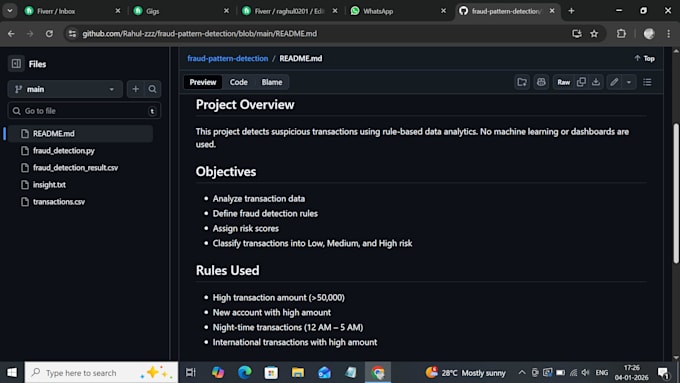Open Microsoft Store from taskbar
This screenshot has width=680, height=383.
coord(271,372)
